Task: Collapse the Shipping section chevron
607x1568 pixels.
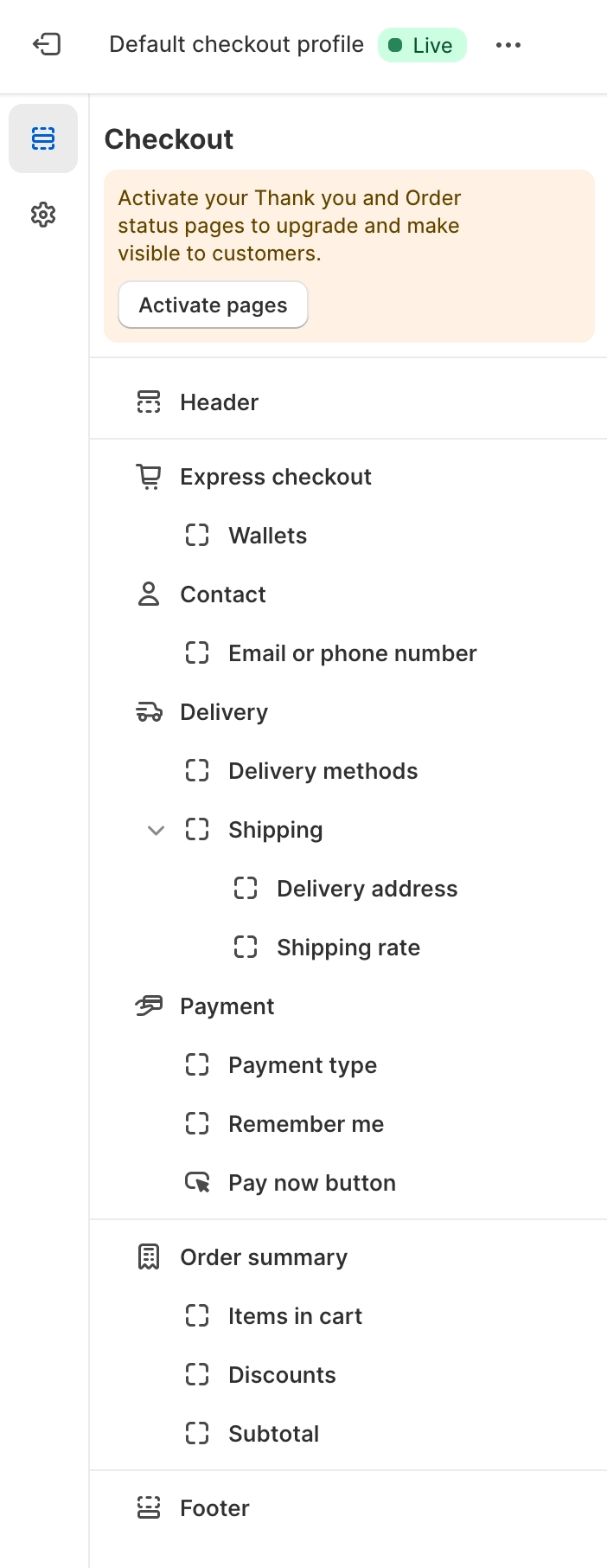Action: point(156,830)
